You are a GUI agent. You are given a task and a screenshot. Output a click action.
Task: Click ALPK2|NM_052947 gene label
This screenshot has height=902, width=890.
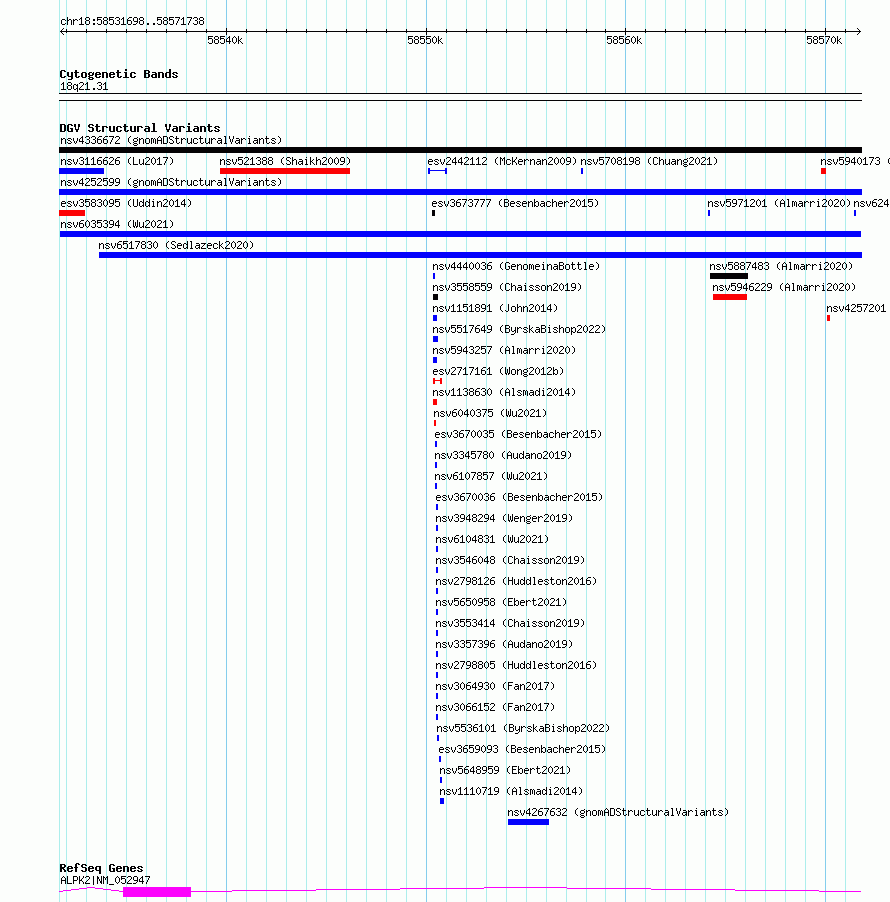[105, 880]
